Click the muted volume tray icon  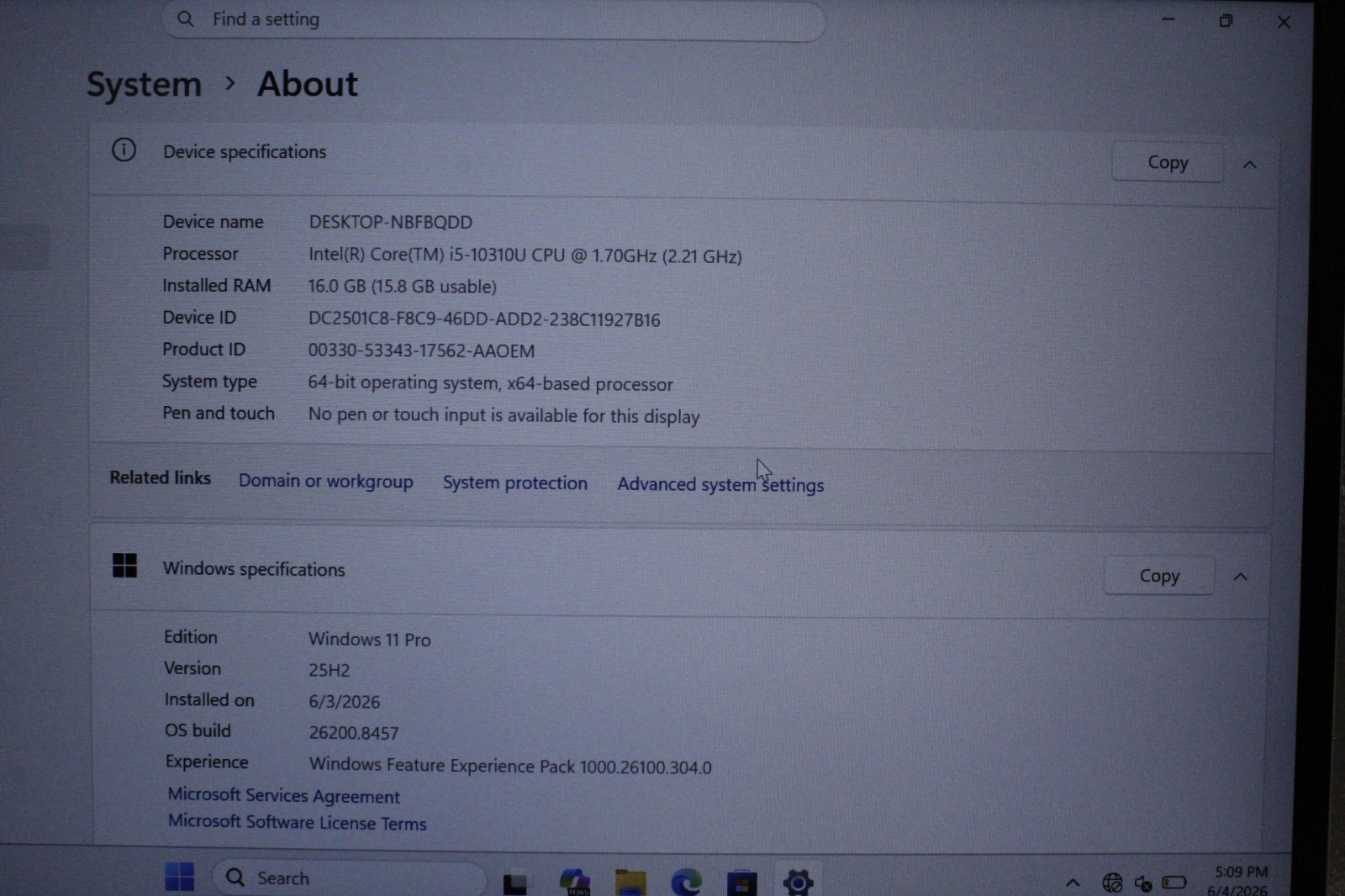(1143, 883)
